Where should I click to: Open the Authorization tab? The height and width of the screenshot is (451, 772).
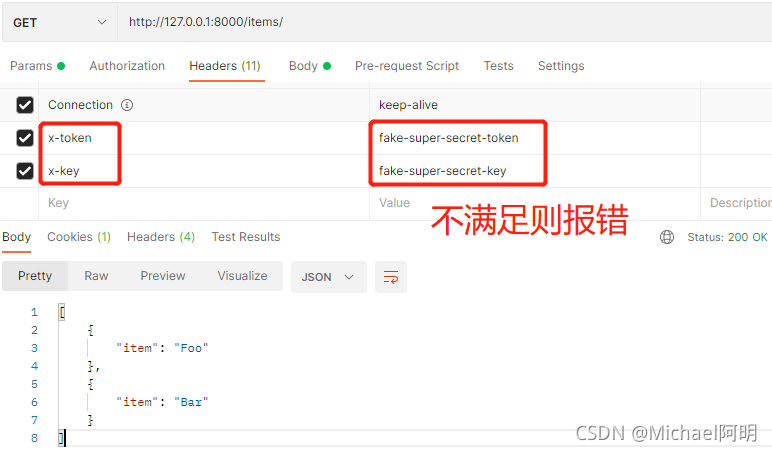pyautogui.click(x=127, y=66)
